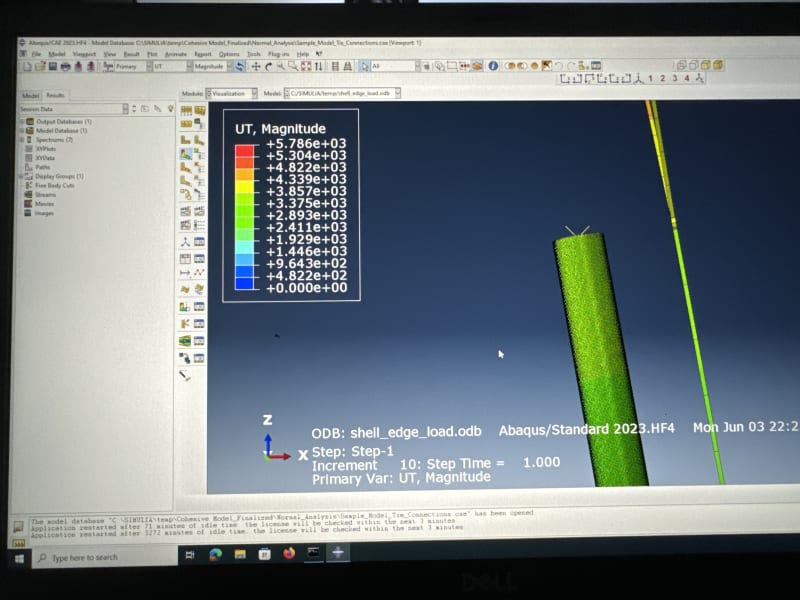This screenshot has width=800, height=600.
Task: Click the synchronize field output icon
Action: click(239, 66)
